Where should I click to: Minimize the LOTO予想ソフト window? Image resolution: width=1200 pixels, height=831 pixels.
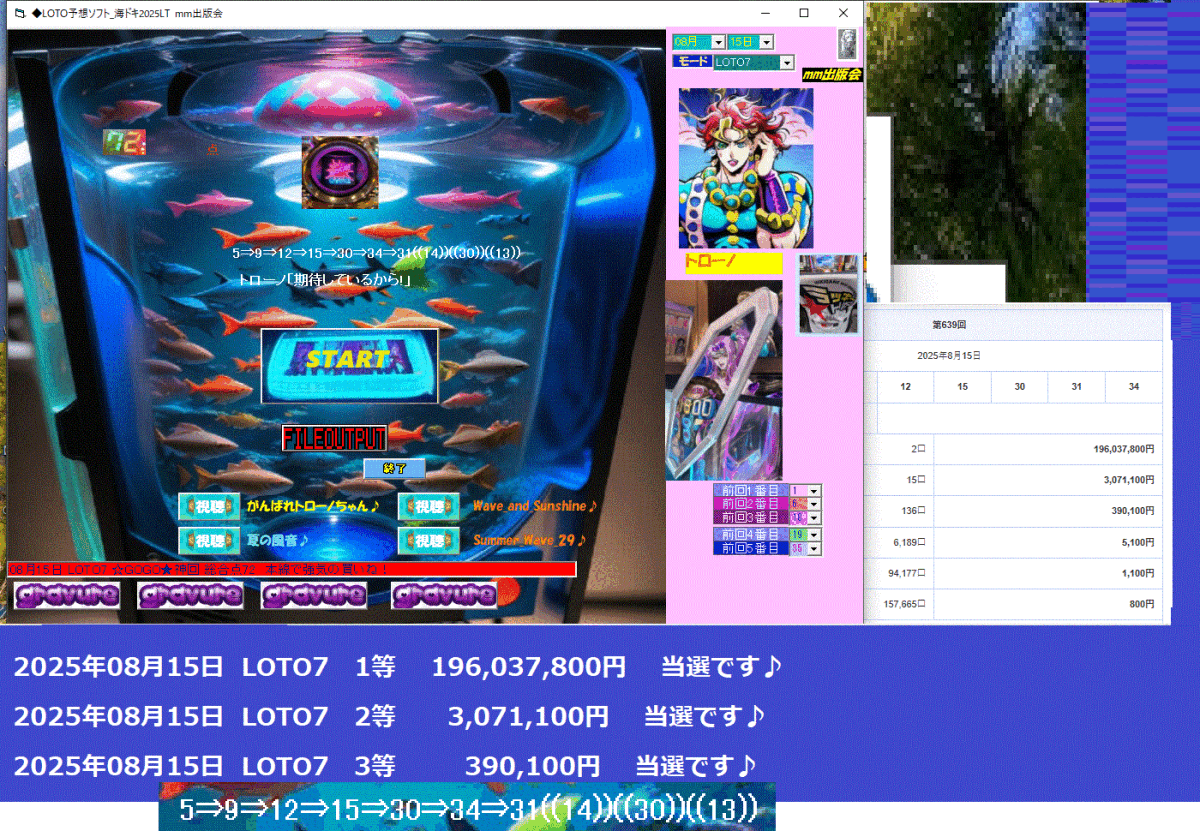pyautogui.click(x=766, y=14)
